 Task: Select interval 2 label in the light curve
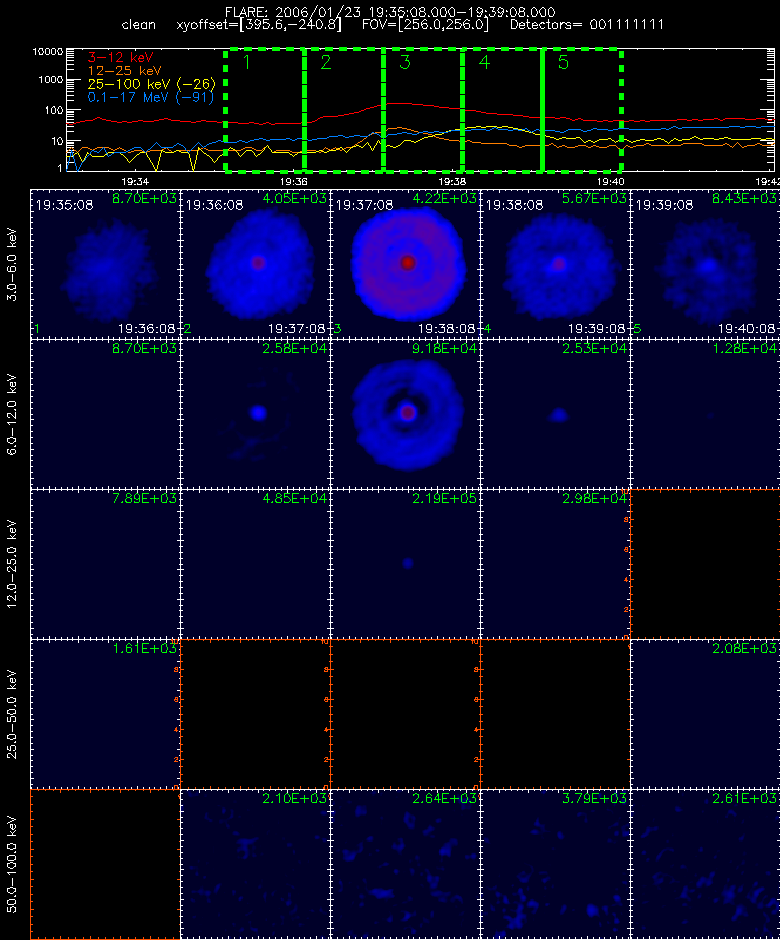[326, 62]
